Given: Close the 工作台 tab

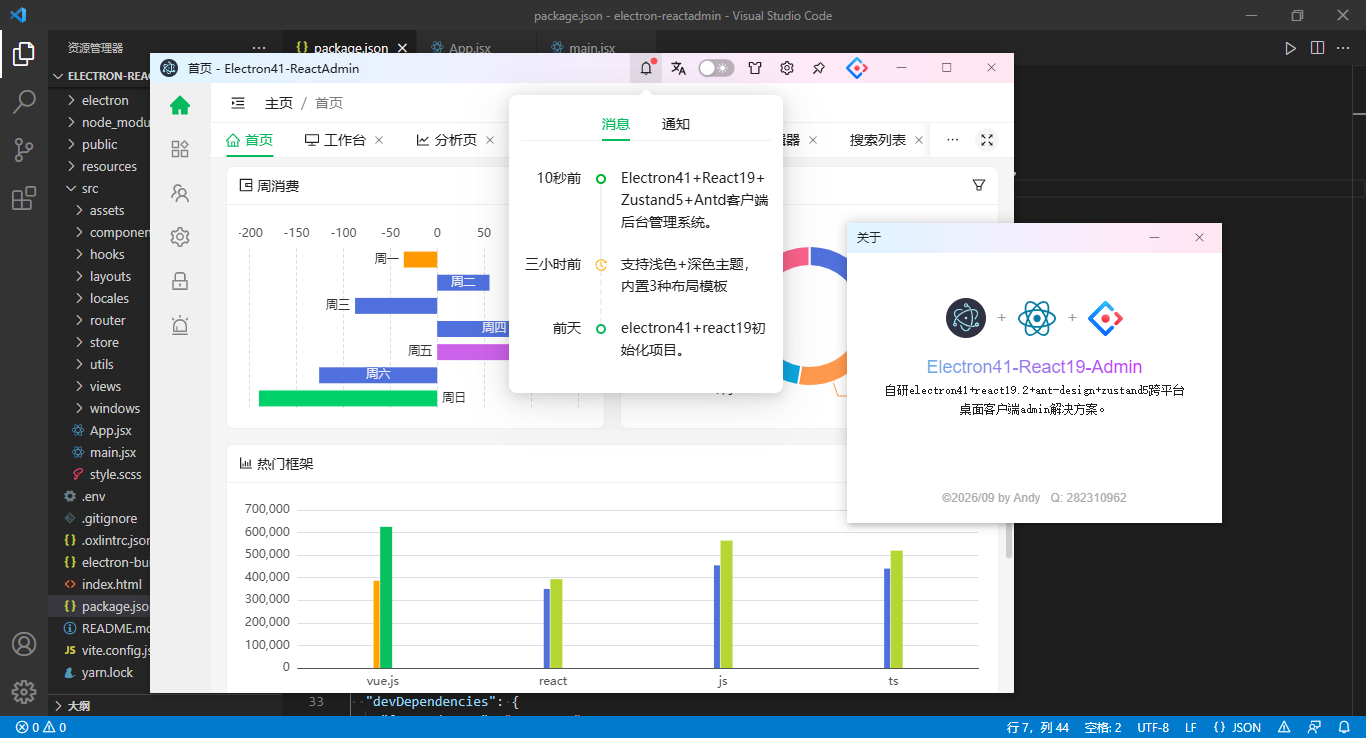Looking at the screenshot, I should coord(379,140).
